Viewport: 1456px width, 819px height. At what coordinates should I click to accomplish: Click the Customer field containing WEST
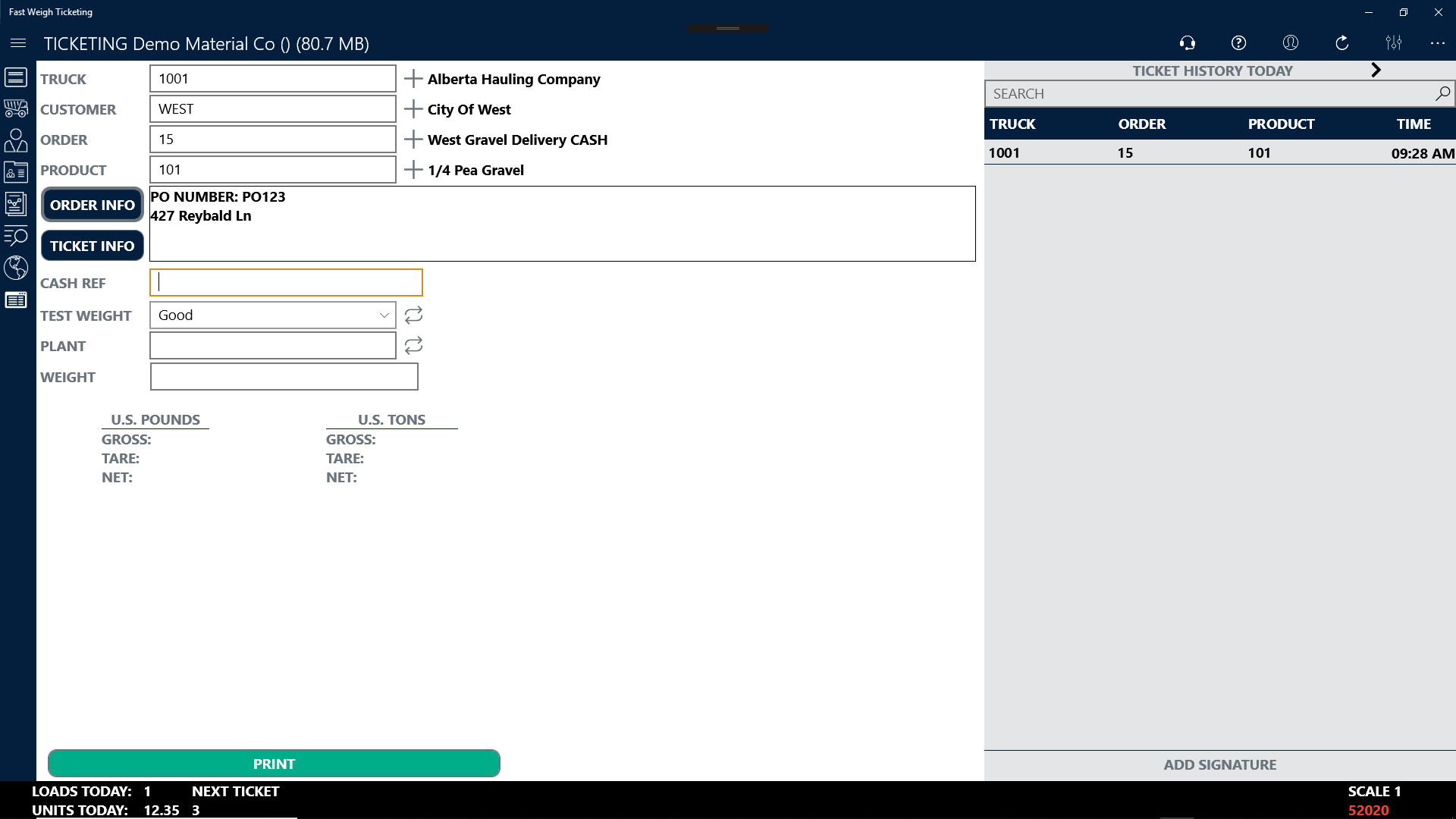(273, 109)
